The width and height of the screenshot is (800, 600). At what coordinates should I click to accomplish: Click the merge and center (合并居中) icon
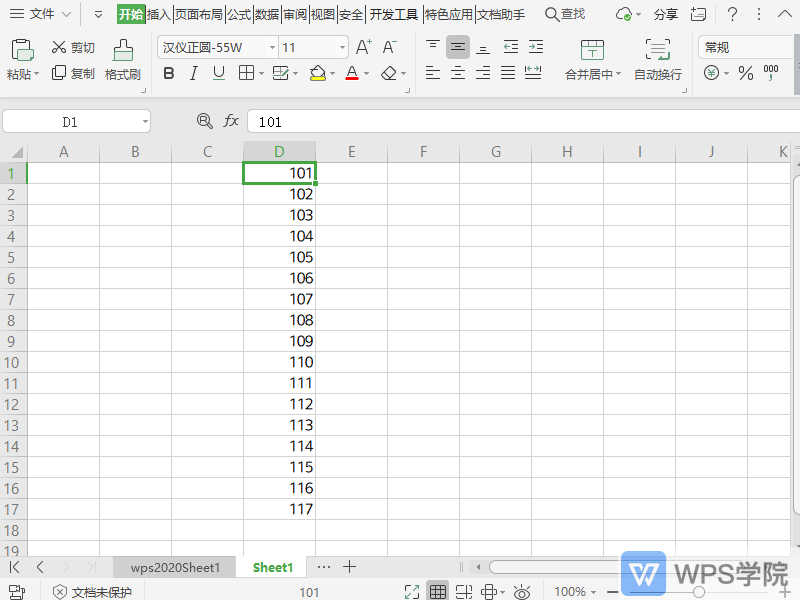592,51
